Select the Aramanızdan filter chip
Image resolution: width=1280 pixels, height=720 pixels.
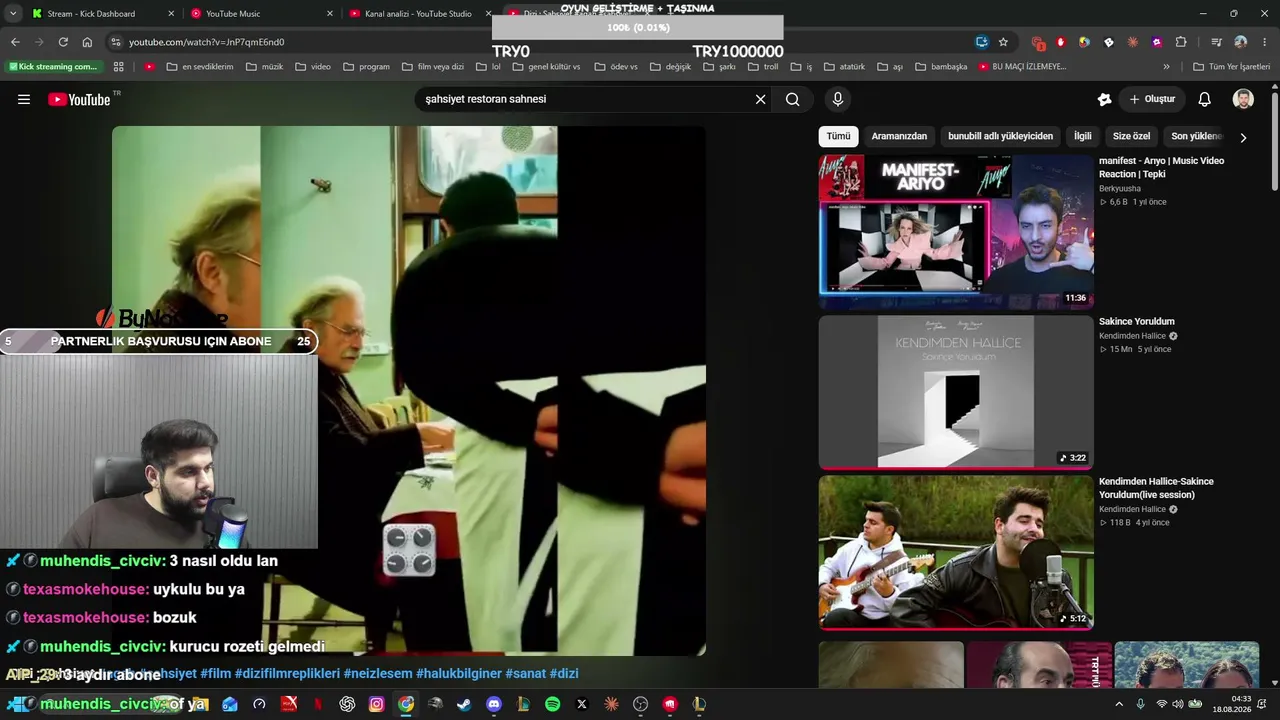[x=899, y=136]
